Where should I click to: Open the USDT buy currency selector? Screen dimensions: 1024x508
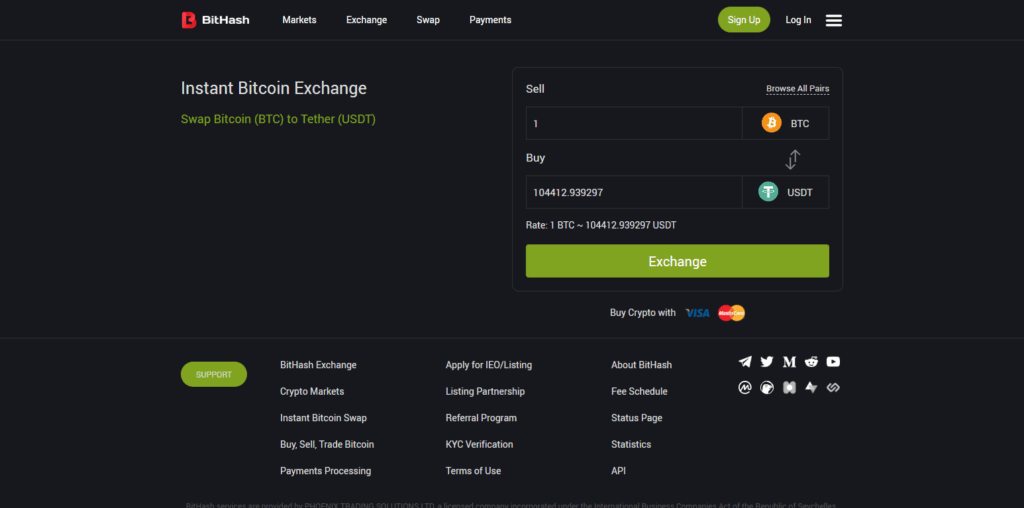point(785,192)
